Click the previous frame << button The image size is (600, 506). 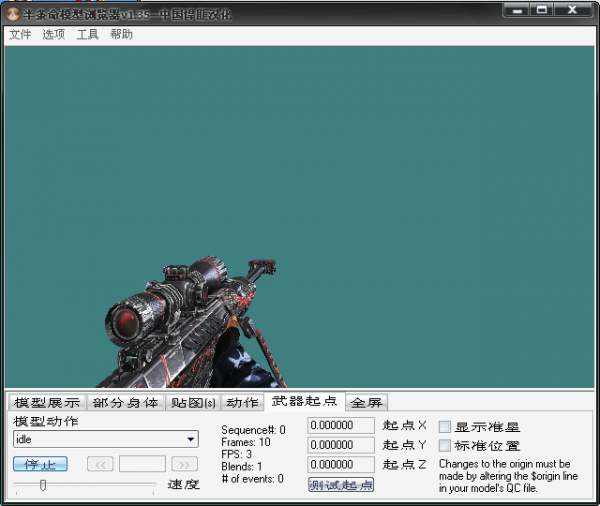[x=100, y=464]
